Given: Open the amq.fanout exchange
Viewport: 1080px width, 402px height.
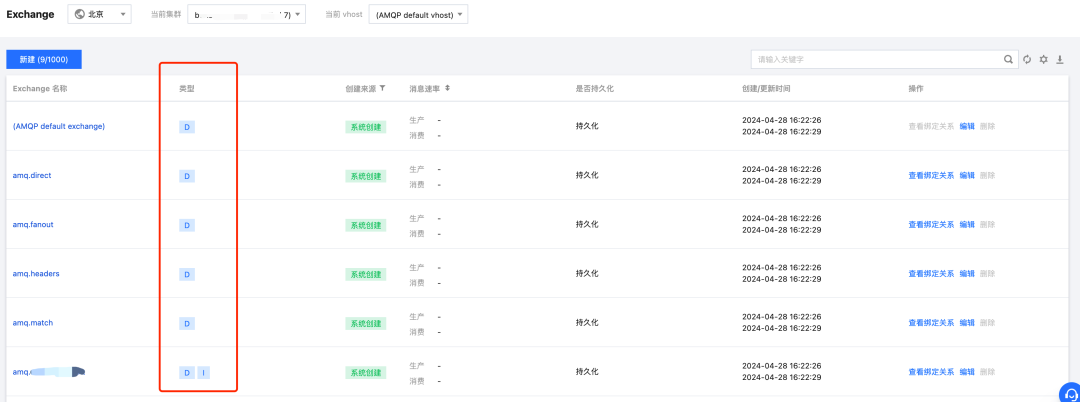Looking at the screenshot, I should pos(32,224).
